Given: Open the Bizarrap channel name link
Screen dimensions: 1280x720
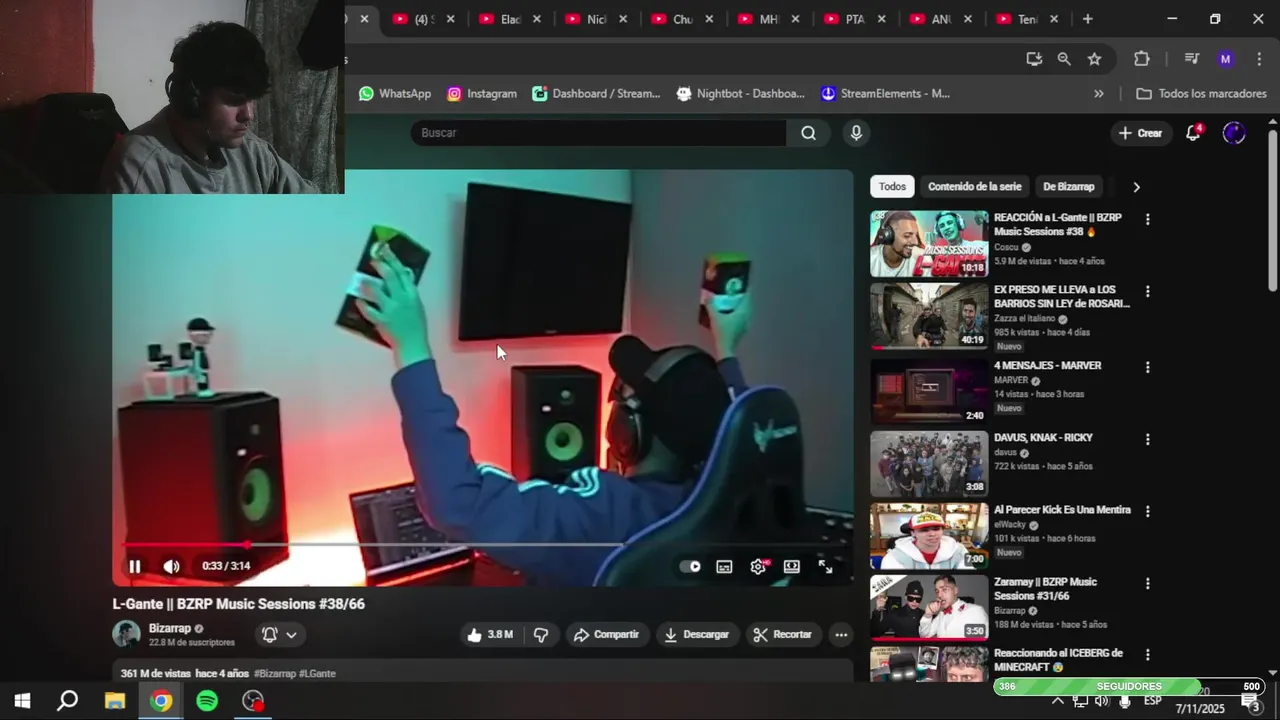Looking at the screenshot, I should click(x=169, y=628).
